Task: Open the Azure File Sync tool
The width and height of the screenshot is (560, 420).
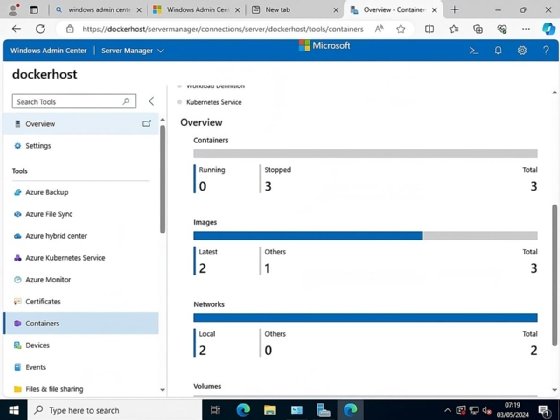Action: pyautogui.click(x=81, y=214)
